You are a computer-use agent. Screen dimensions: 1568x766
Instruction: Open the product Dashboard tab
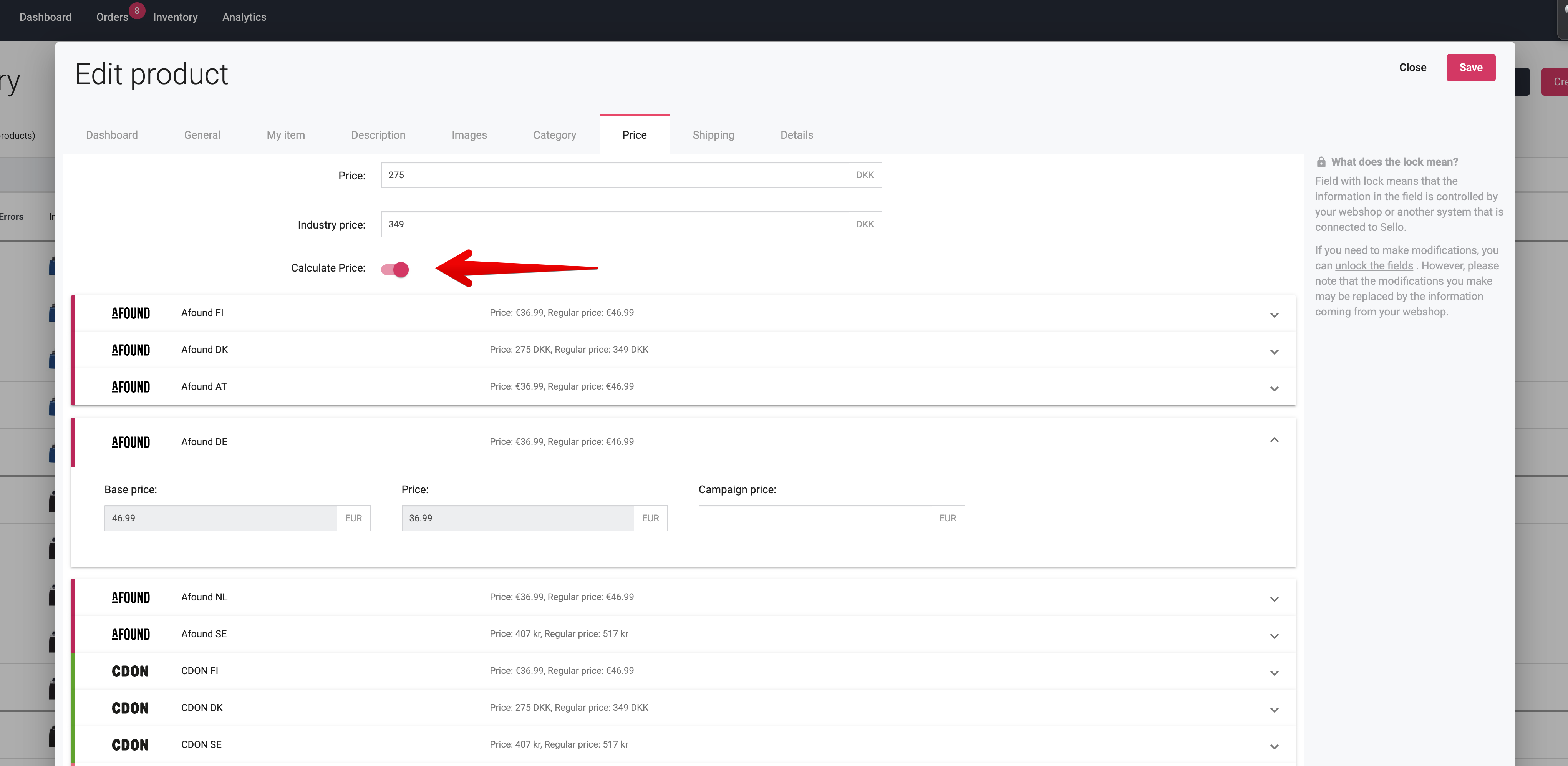coord(111,134)
